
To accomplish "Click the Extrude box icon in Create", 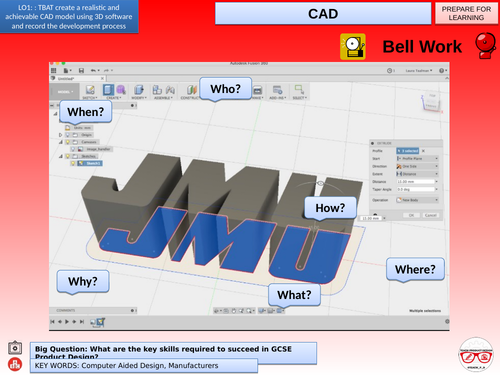I will [108, 90].
